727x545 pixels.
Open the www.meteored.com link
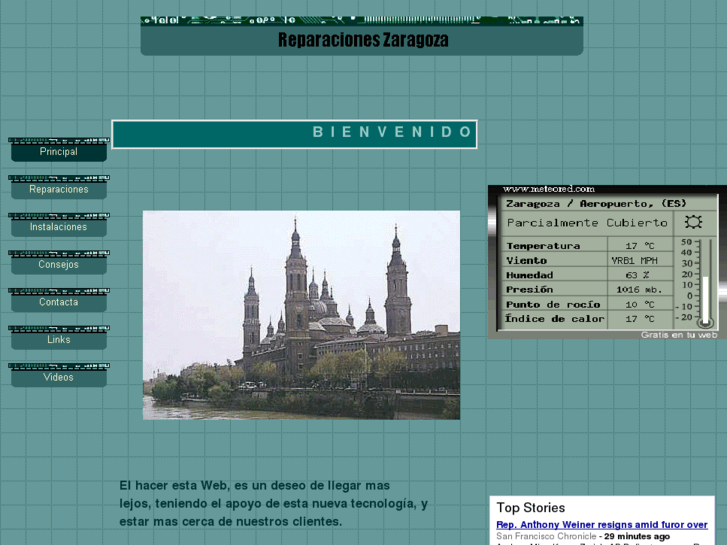pos(548,189)
